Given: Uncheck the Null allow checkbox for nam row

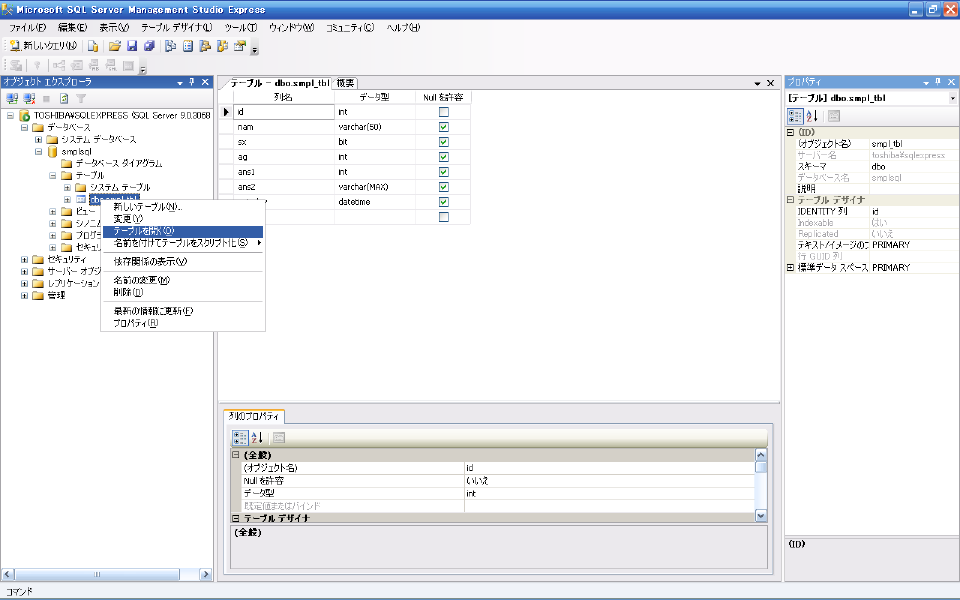Looking at the screenshot, I should pos(444,127).
